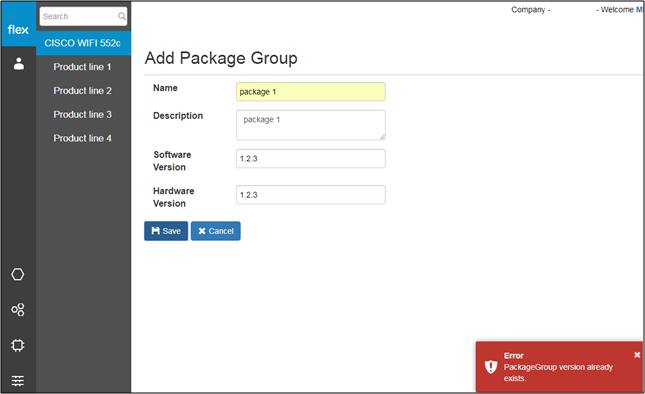Select the Software Version field

pos(311,159)
